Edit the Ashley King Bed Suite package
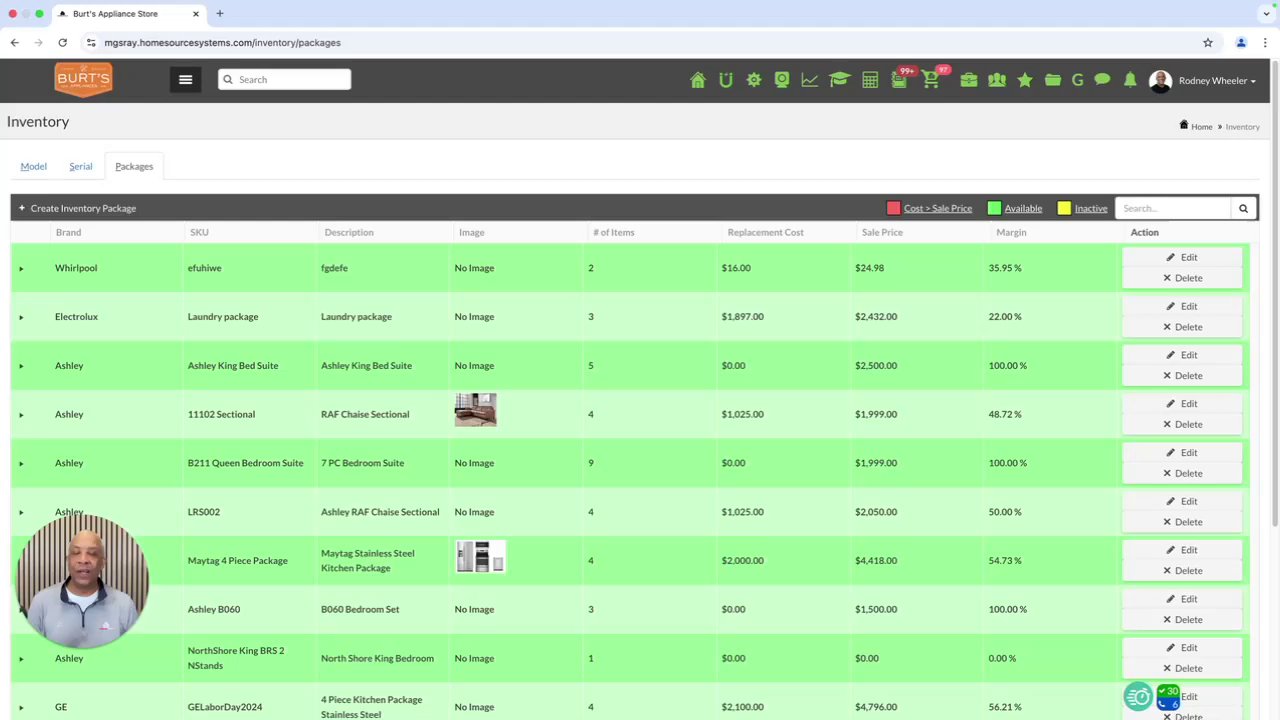1280x720 pixels. pos(1182,355)
